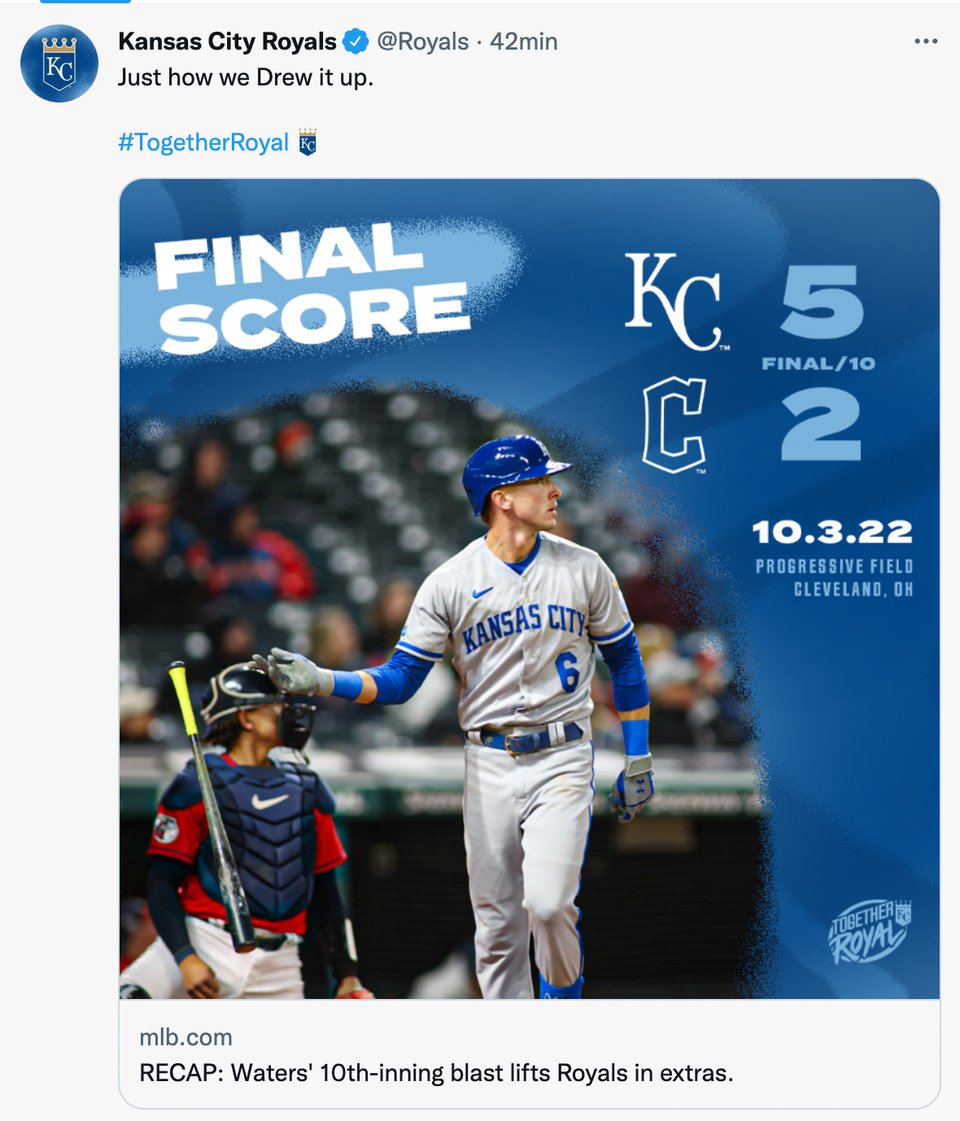Click the KC logo in scoreboard graphic
This screenshot has height=1121, width=960.
pyautogui.click(x=676, y=301)
